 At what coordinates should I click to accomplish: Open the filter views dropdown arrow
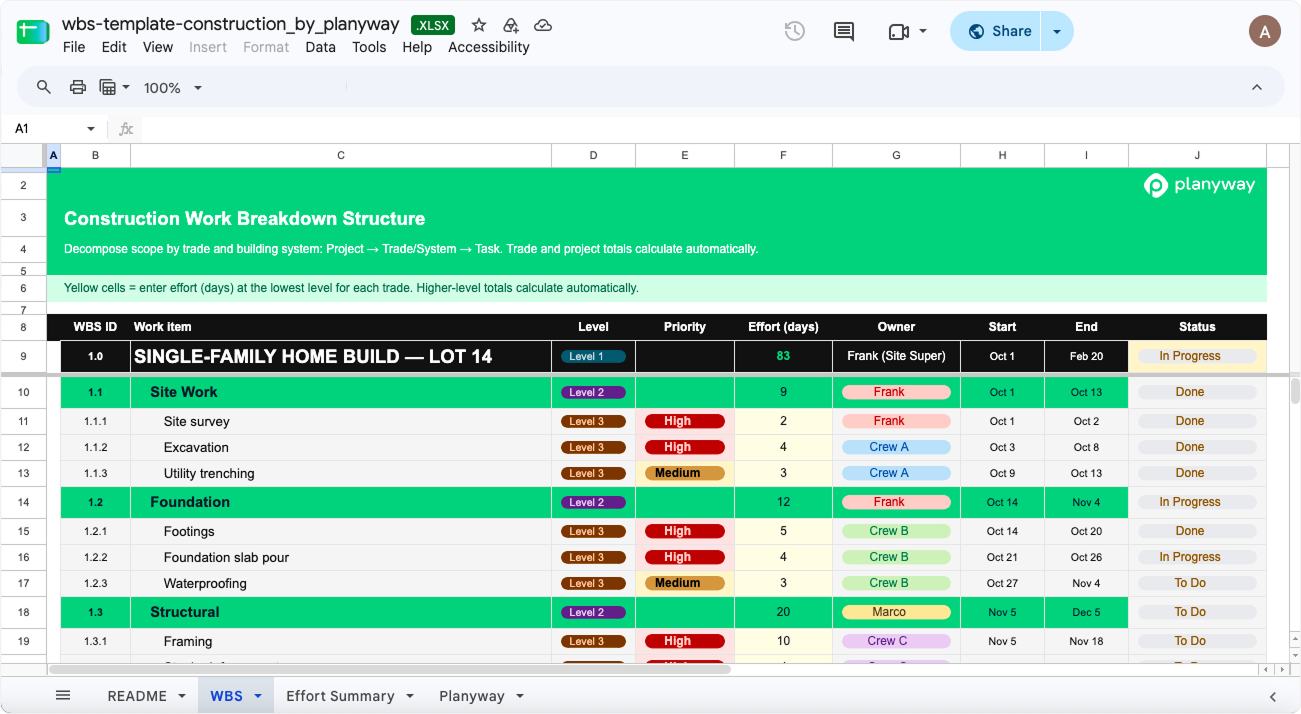click(x=126, y=87)
